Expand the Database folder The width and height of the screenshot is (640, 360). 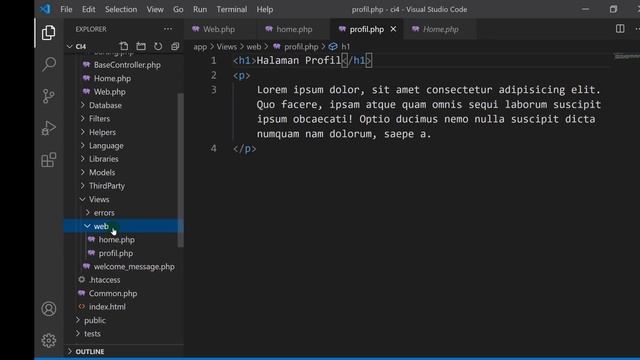105,105
